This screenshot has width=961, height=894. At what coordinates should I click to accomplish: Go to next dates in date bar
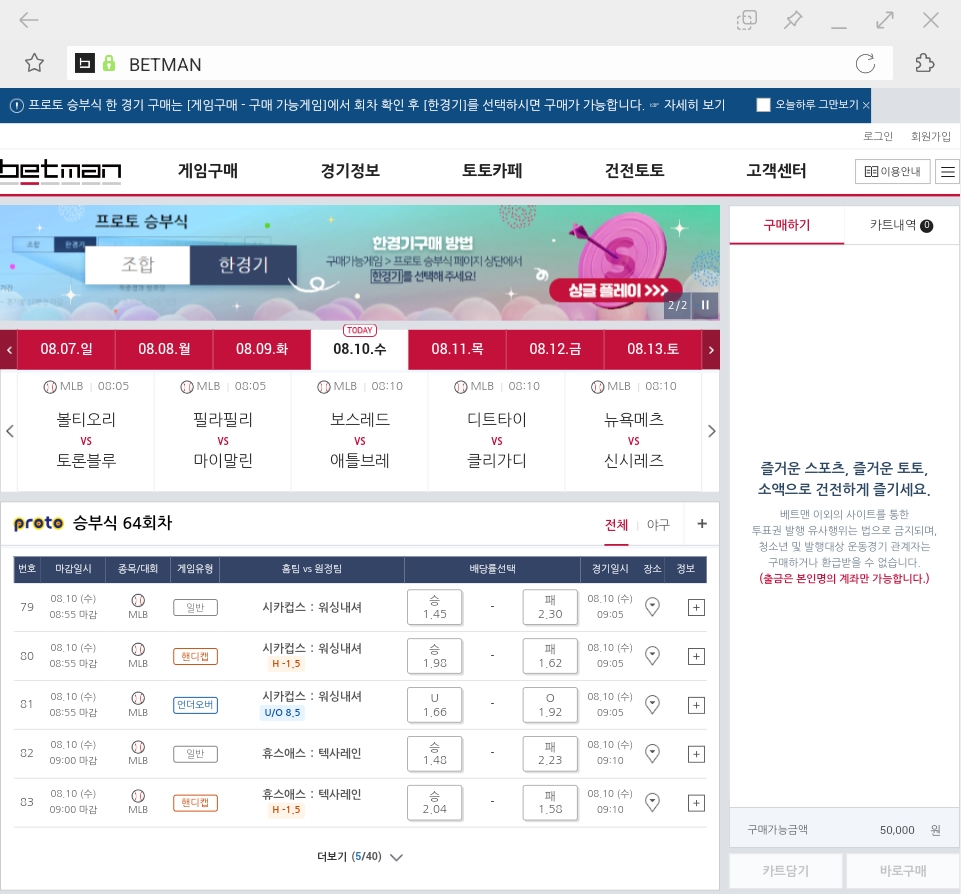[x=711, y=350]
